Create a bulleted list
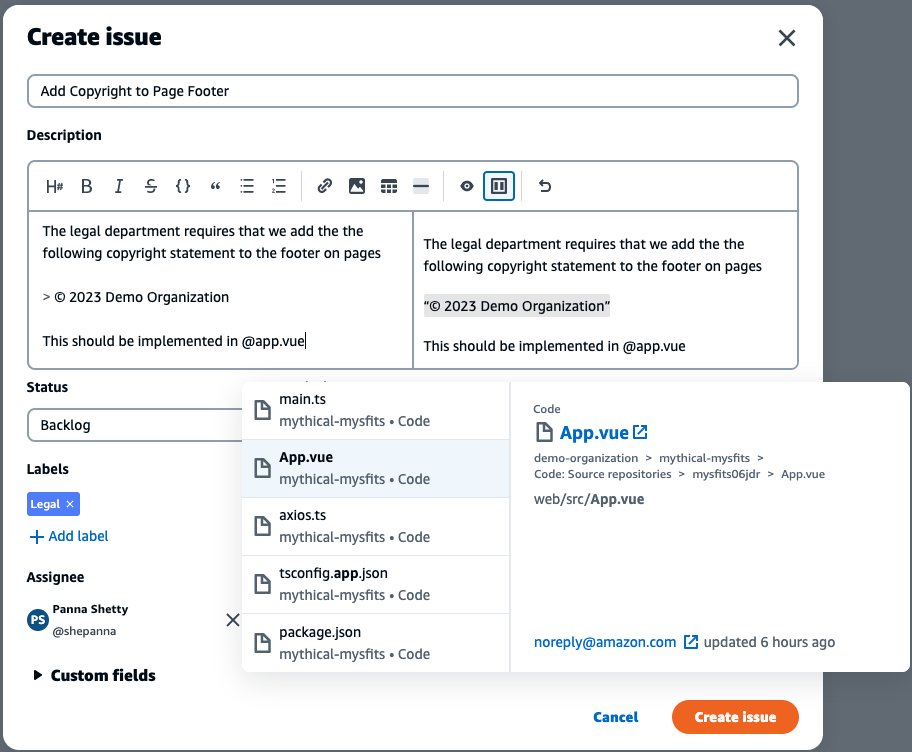Viewport: 912px width, 752px height. click(x=246, y=185)
